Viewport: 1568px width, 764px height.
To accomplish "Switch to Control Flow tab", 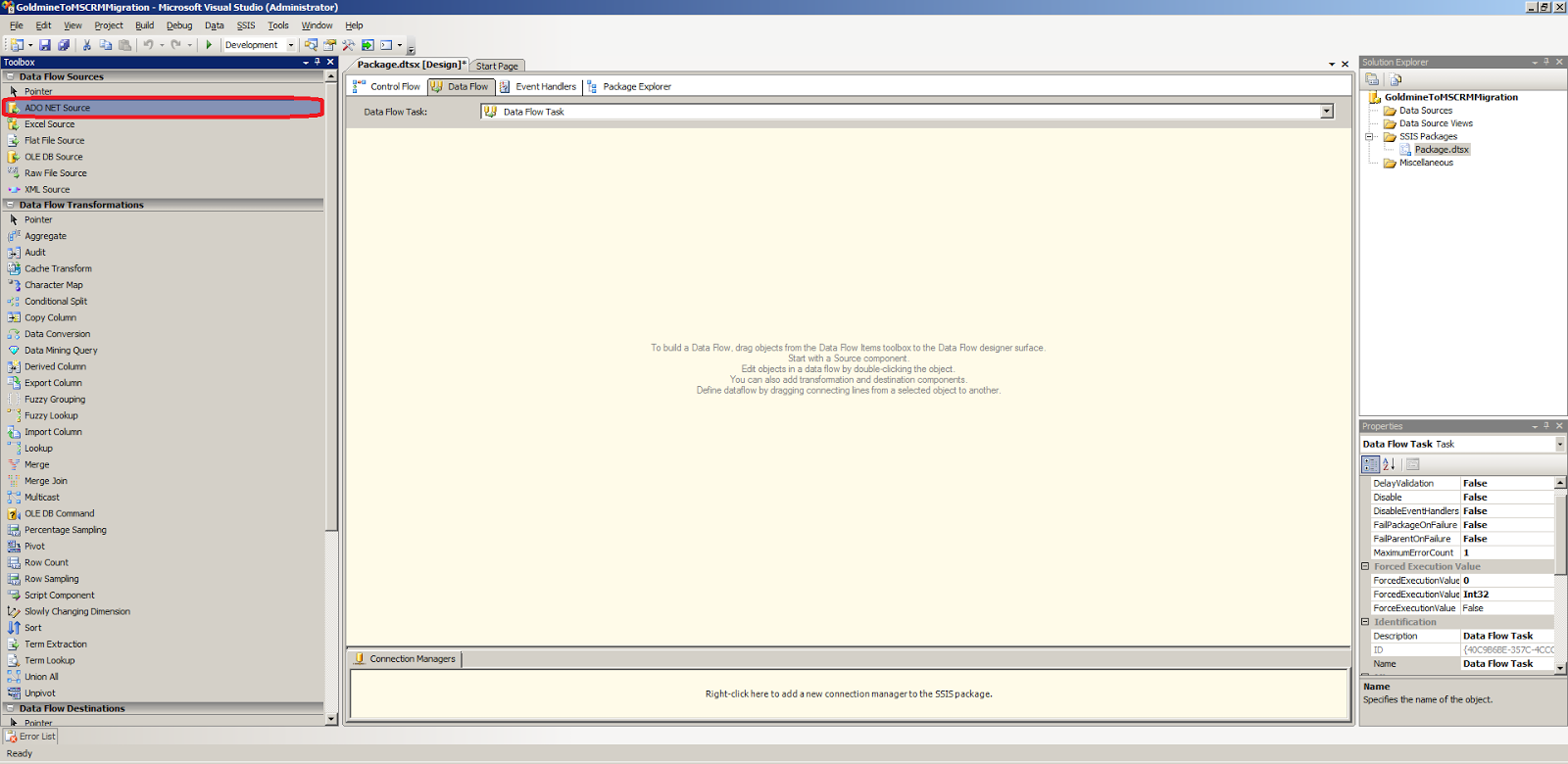I will [387, 86].
